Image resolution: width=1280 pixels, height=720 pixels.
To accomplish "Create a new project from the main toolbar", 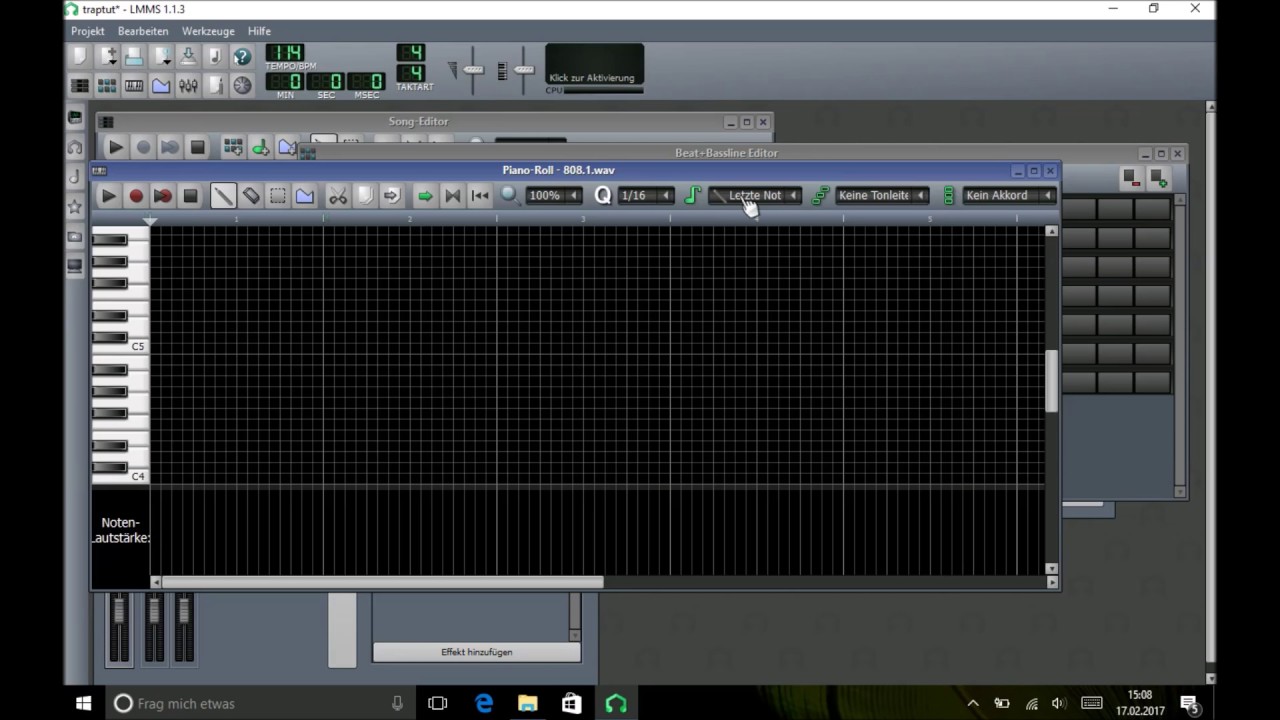I will [x=80, y=56].
